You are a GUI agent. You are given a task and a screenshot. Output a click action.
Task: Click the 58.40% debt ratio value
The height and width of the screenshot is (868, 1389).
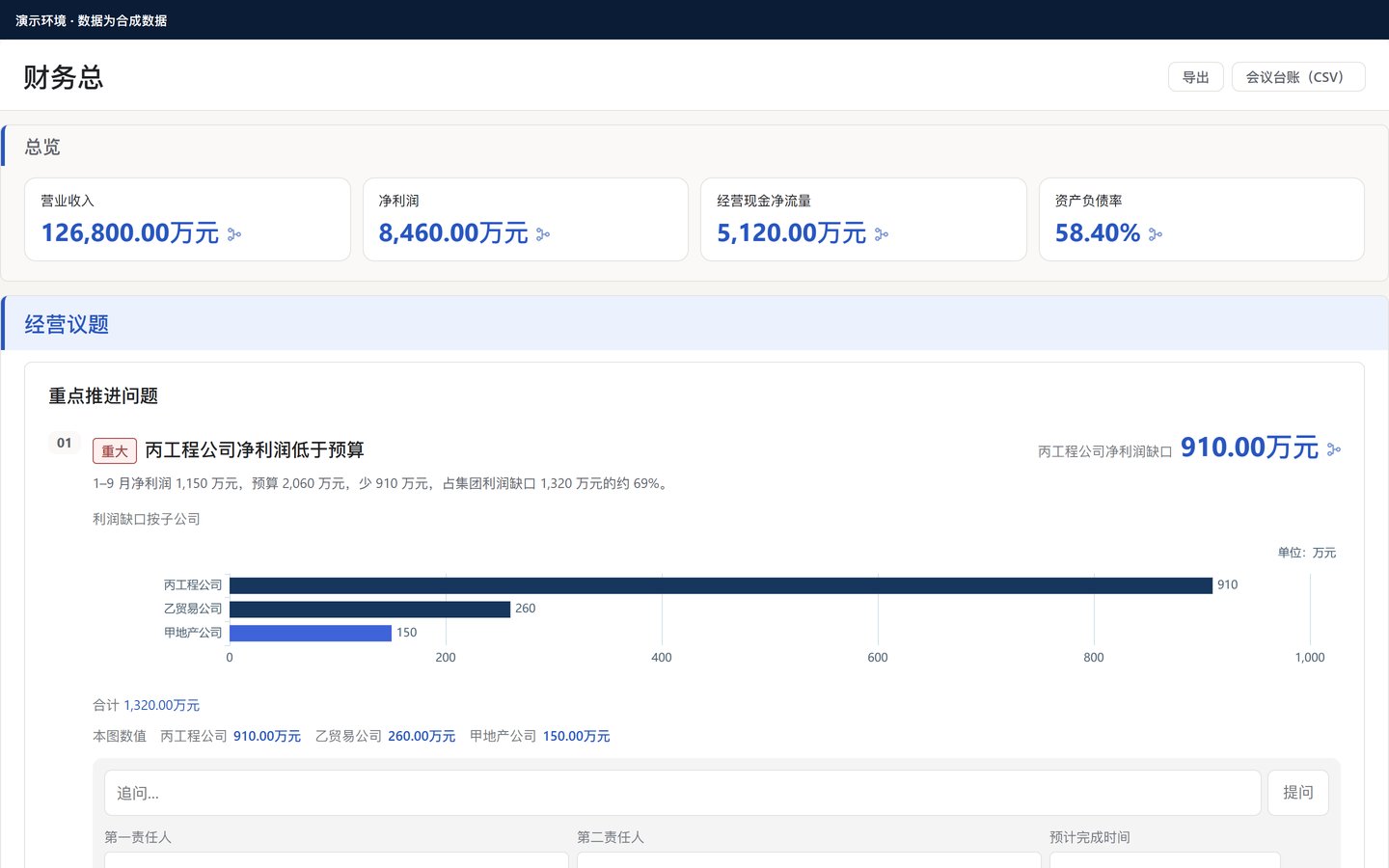coord(1098,233)
